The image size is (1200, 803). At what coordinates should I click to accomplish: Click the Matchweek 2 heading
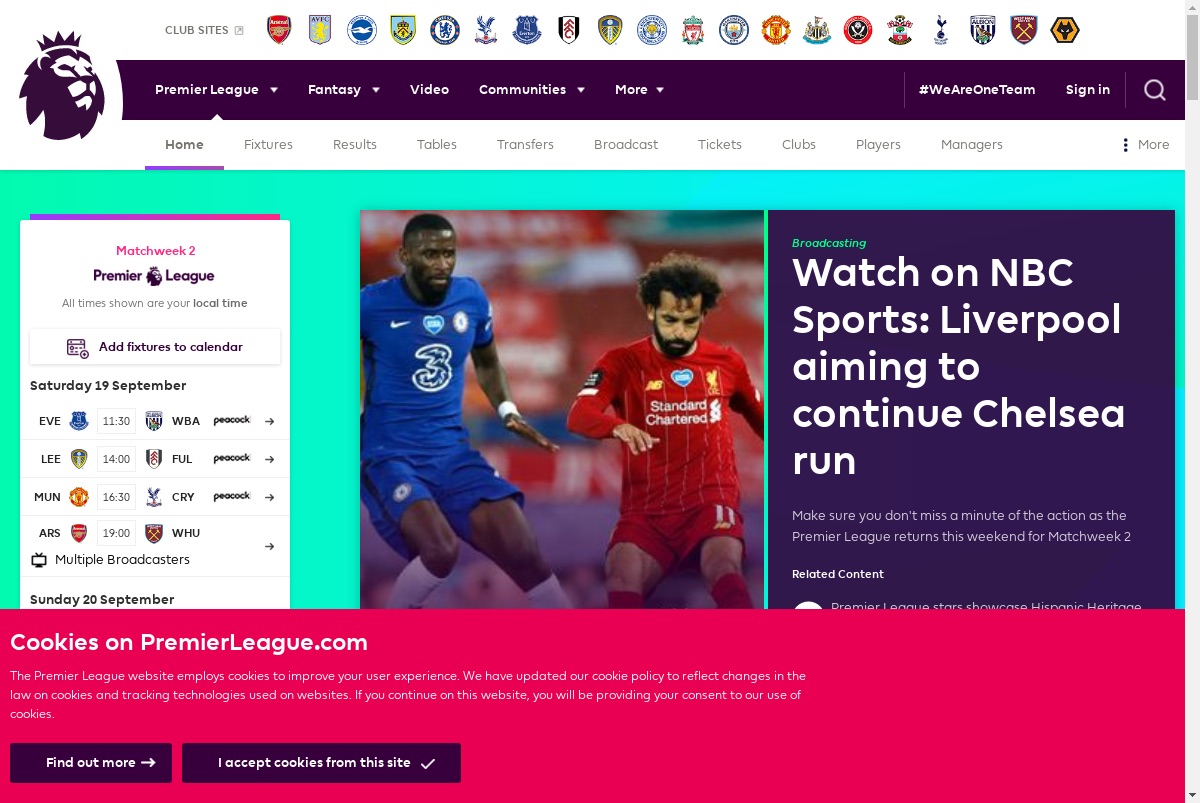156,251
